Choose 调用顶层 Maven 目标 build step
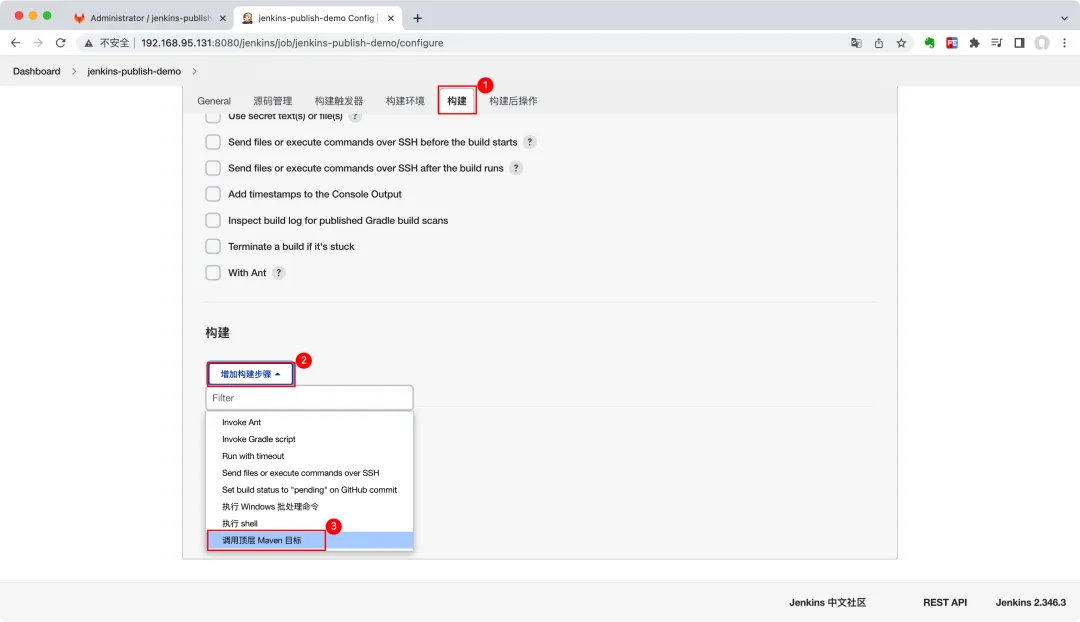1080x622 pixels. pyautogui.click(x=309, y=541)
